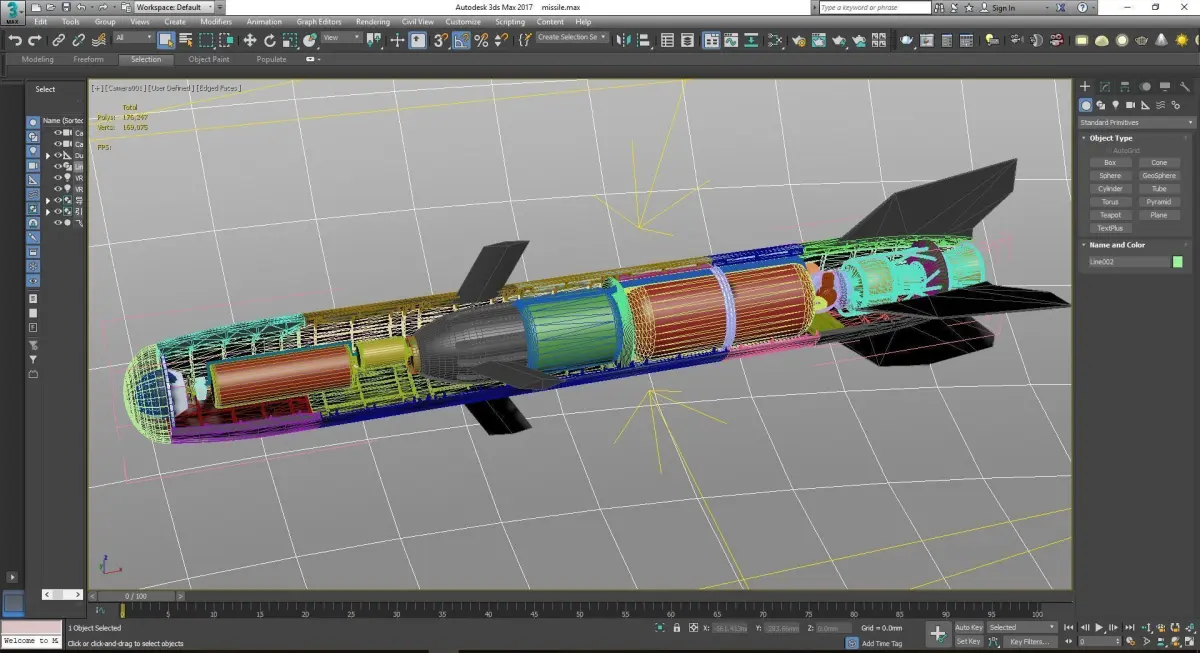
Task: Click the Key Filters button
Action: [x=1029, y=641]
